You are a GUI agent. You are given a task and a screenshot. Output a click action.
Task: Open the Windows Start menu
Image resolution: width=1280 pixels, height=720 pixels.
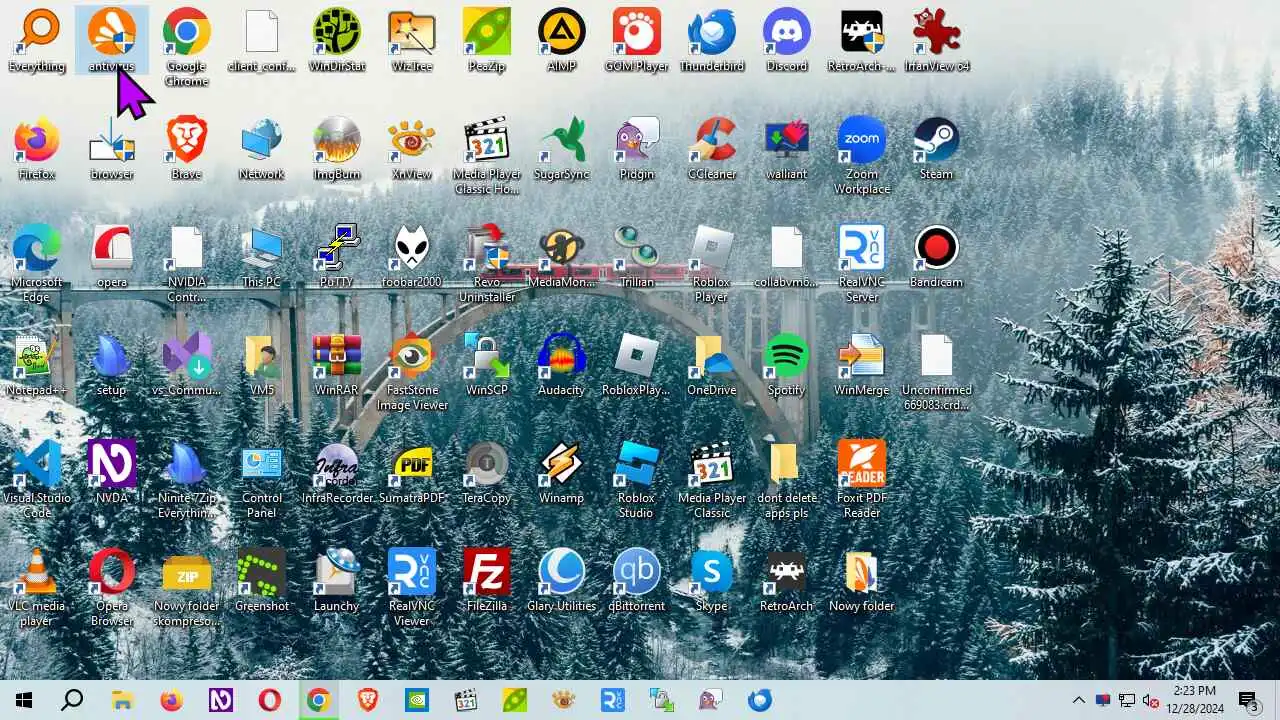pos(24,700)
